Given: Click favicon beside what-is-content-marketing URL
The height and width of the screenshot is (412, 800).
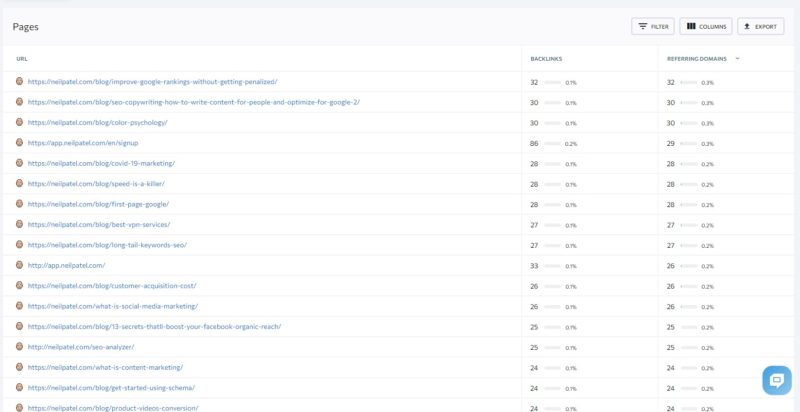Looking at the screenshot, I should 19,367.
